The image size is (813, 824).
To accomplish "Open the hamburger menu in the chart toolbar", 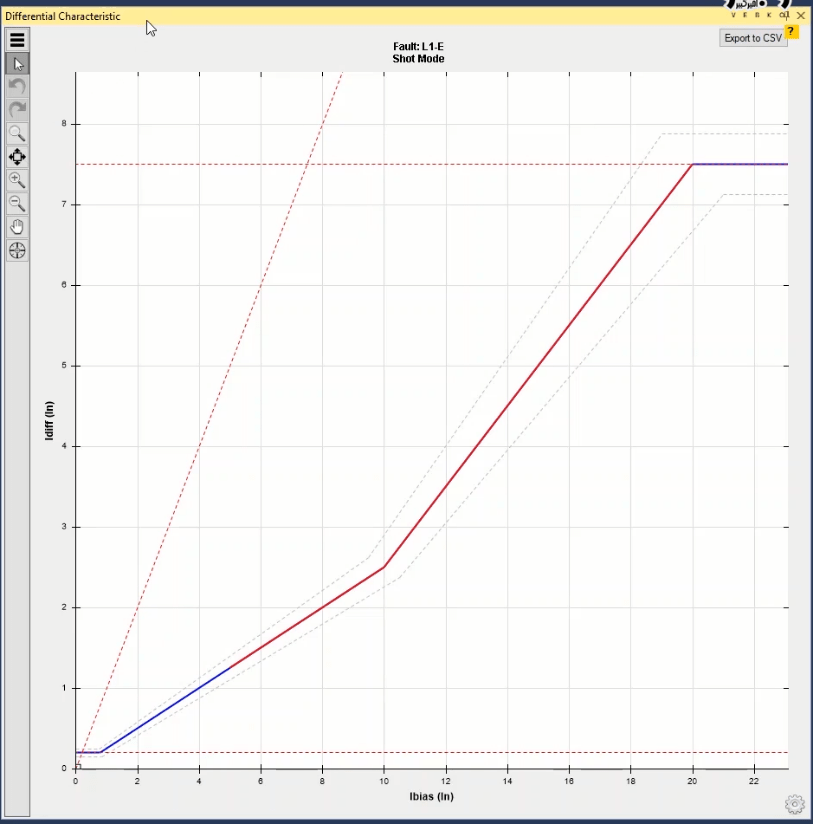I will (17, 40).
